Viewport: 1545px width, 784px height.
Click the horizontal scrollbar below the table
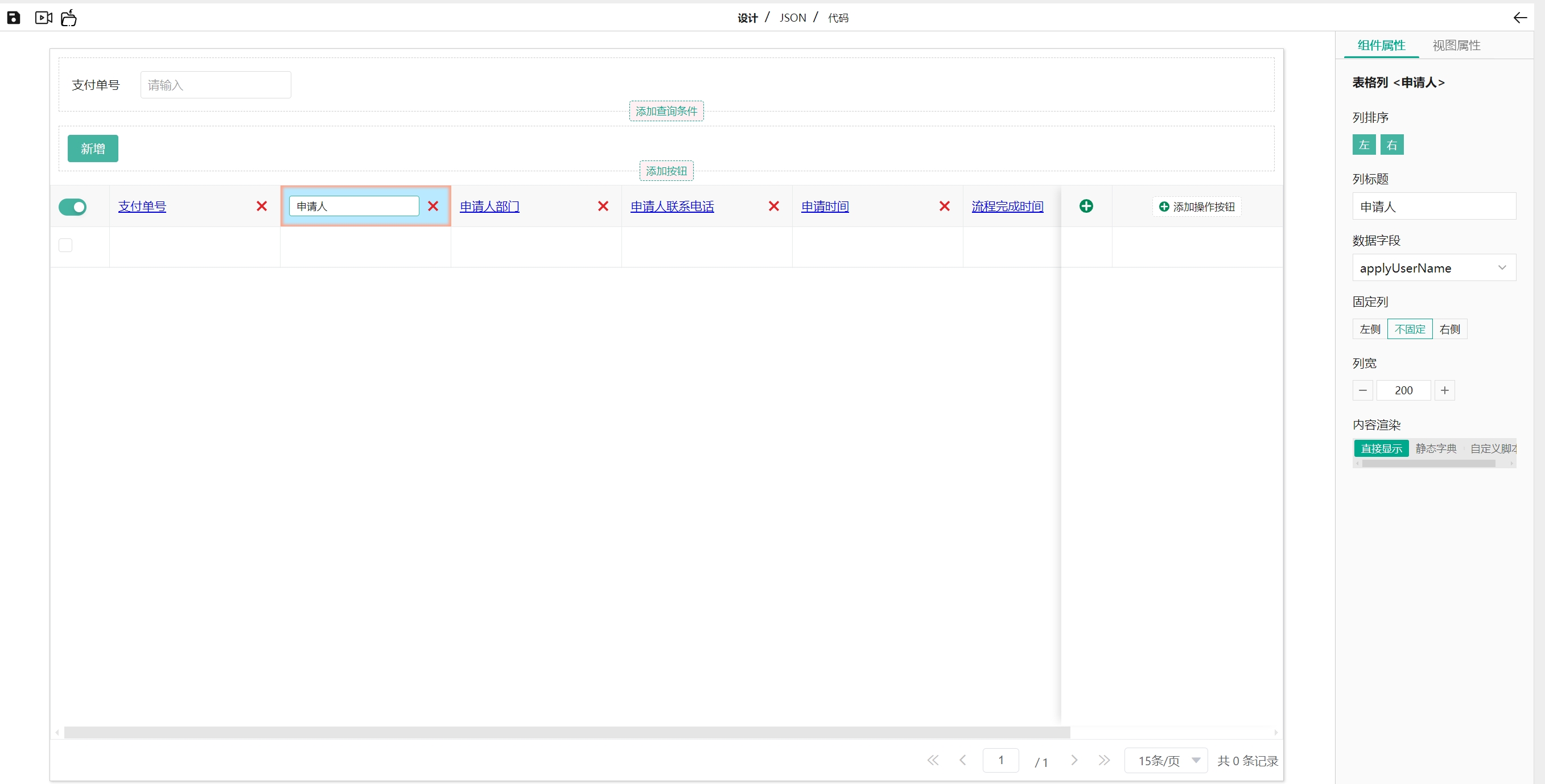(x=566, y=732)
